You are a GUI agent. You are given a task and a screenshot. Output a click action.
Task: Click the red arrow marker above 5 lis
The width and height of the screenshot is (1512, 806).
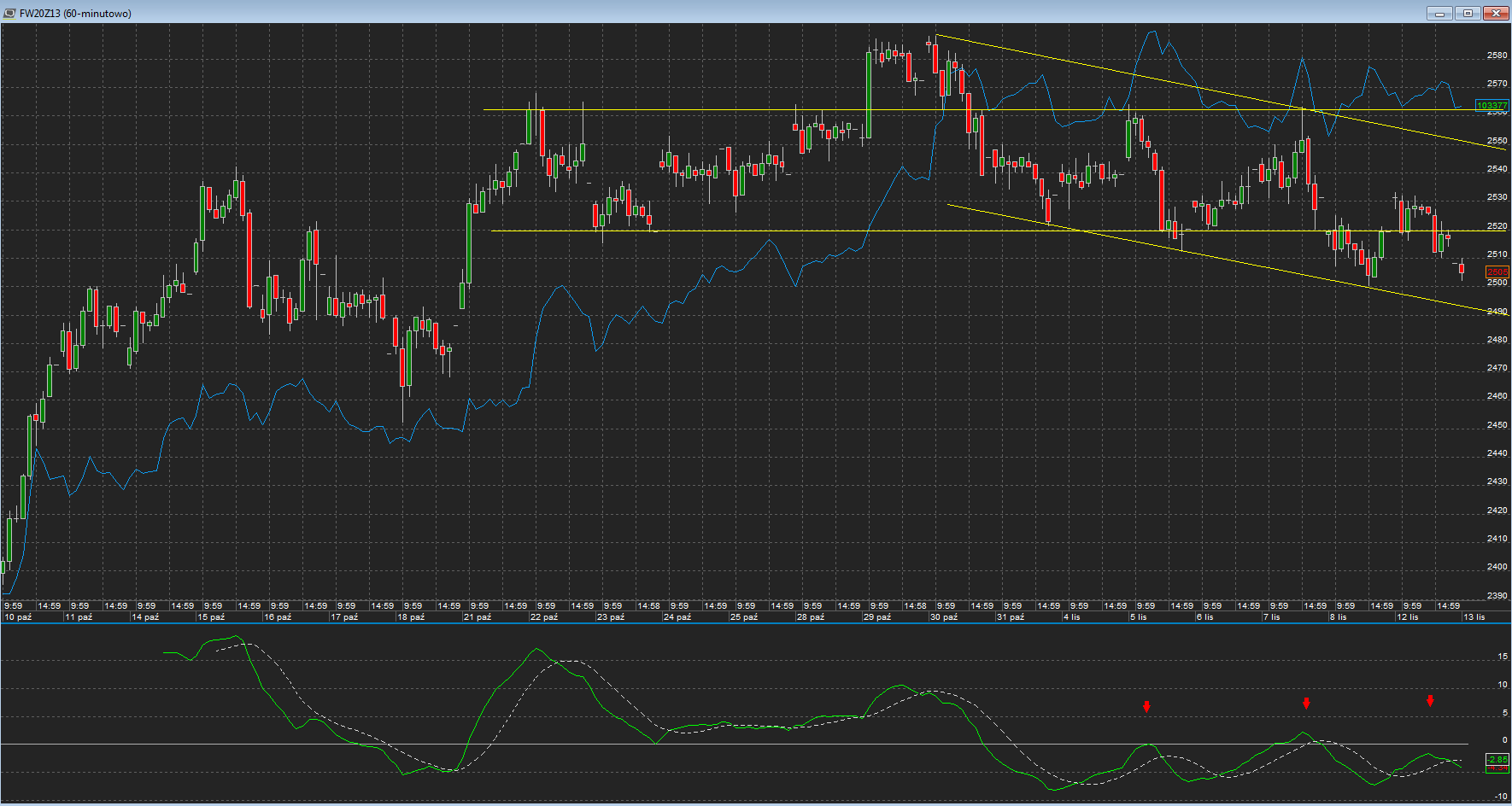1146,706
